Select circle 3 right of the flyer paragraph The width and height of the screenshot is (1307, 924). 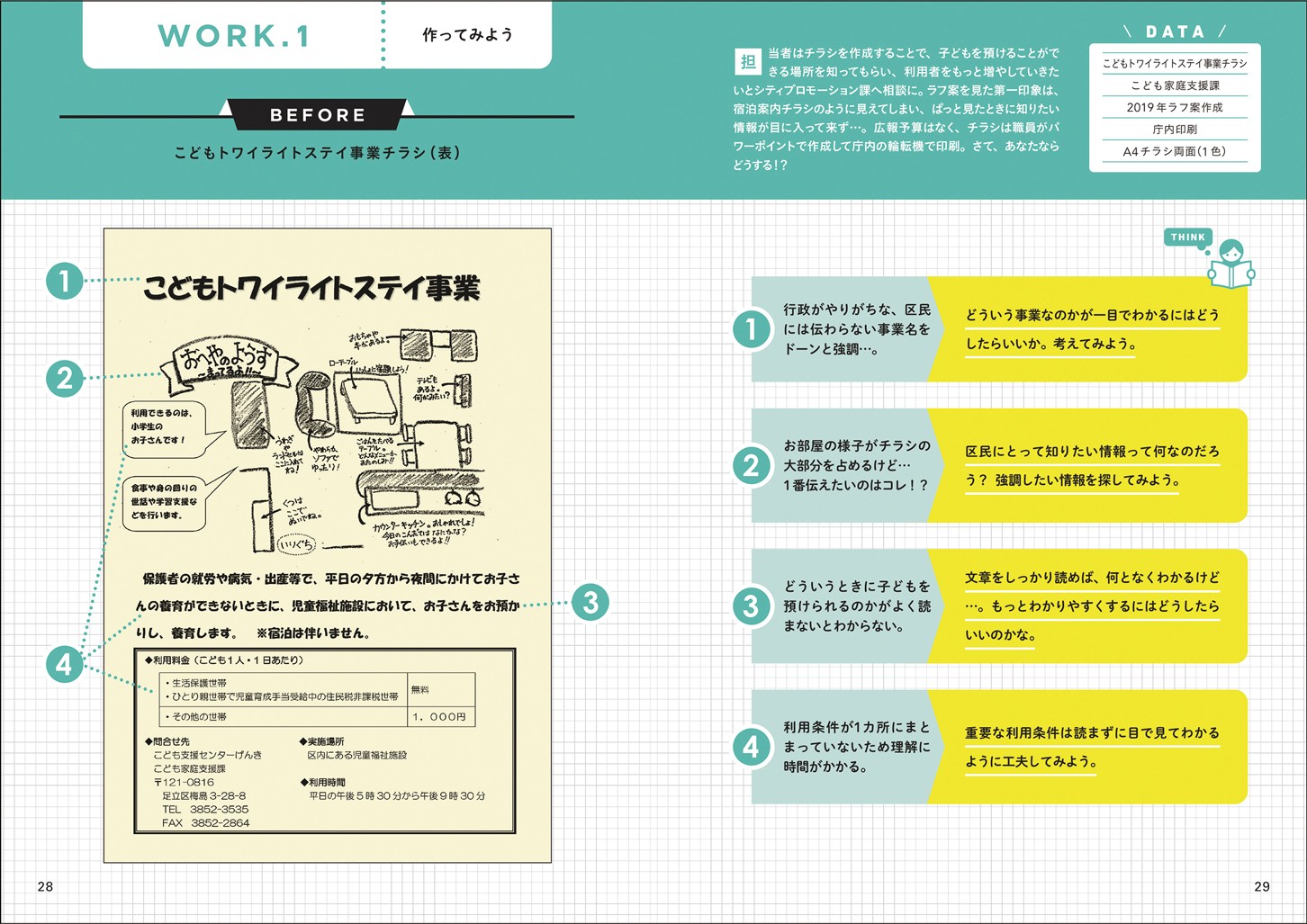point(590,602)
